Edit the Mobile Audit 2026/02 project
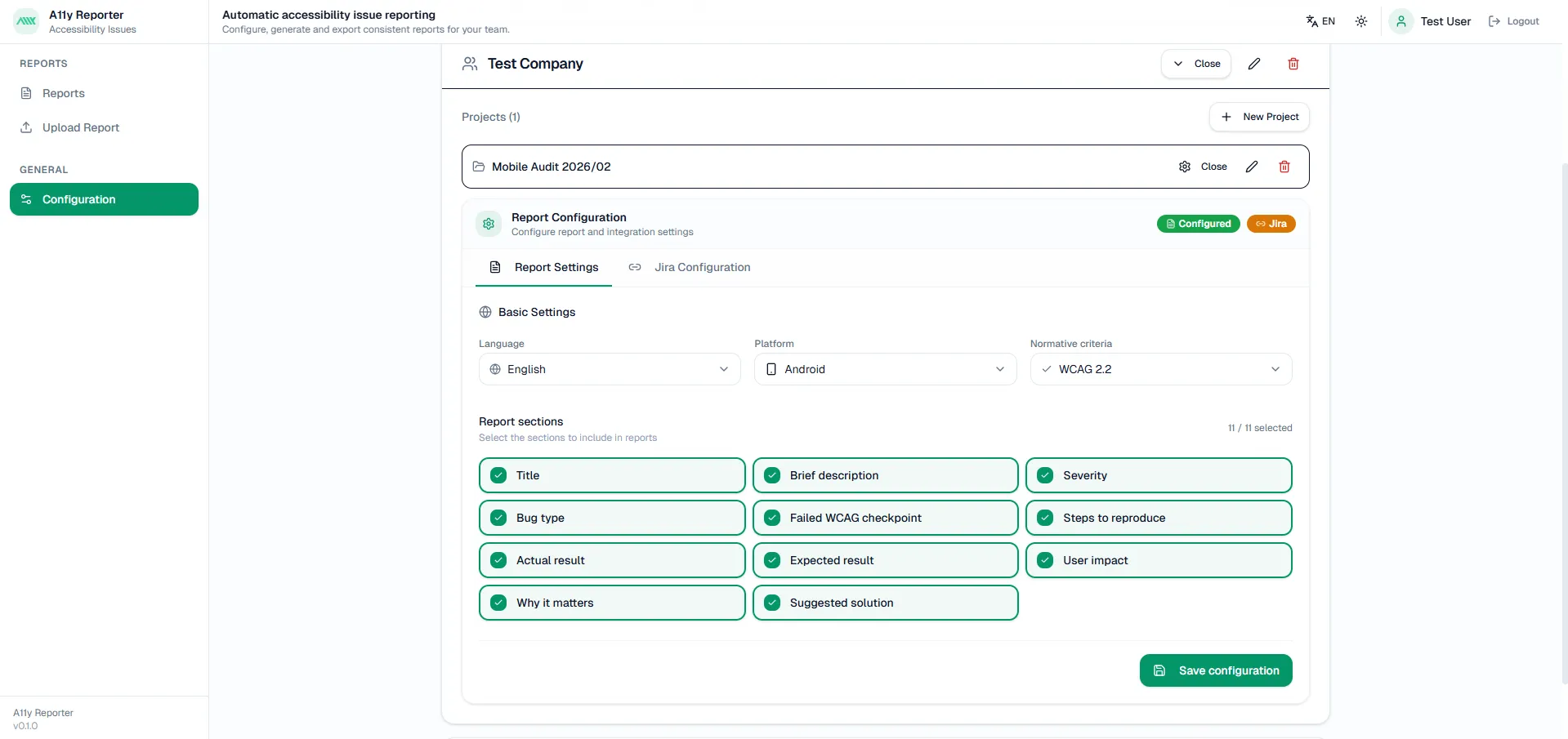This screenshot has width=1568, height=739. (1252, 167)
